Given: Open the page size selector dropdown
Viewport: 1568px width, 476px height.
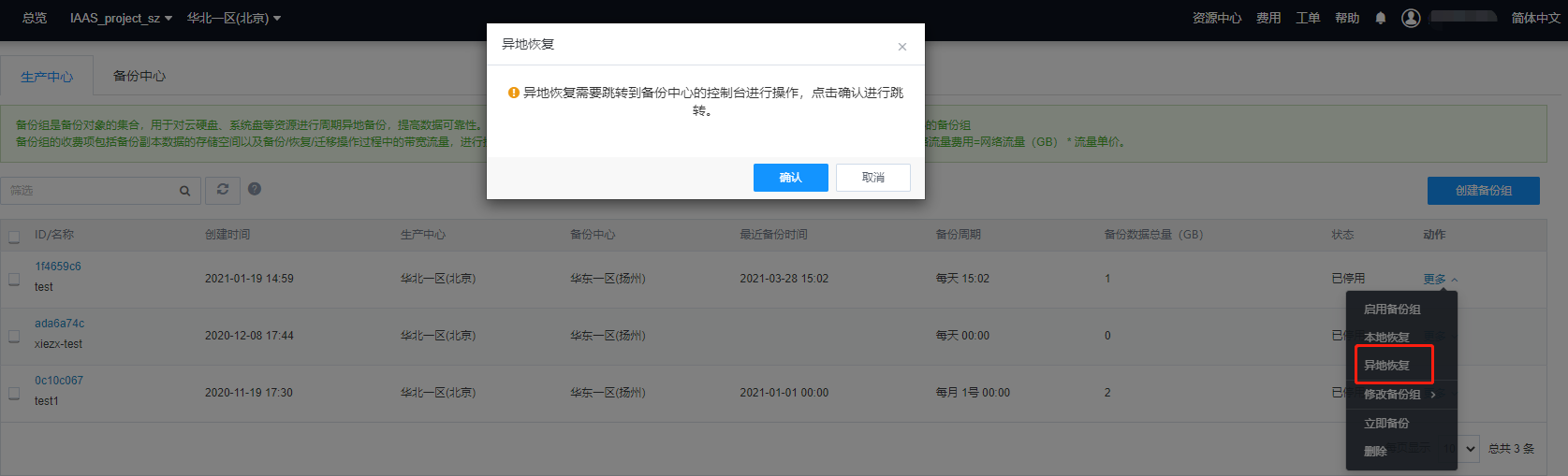Looking at the screenshot, I should pyautogui.click(x=1459, y=449).
